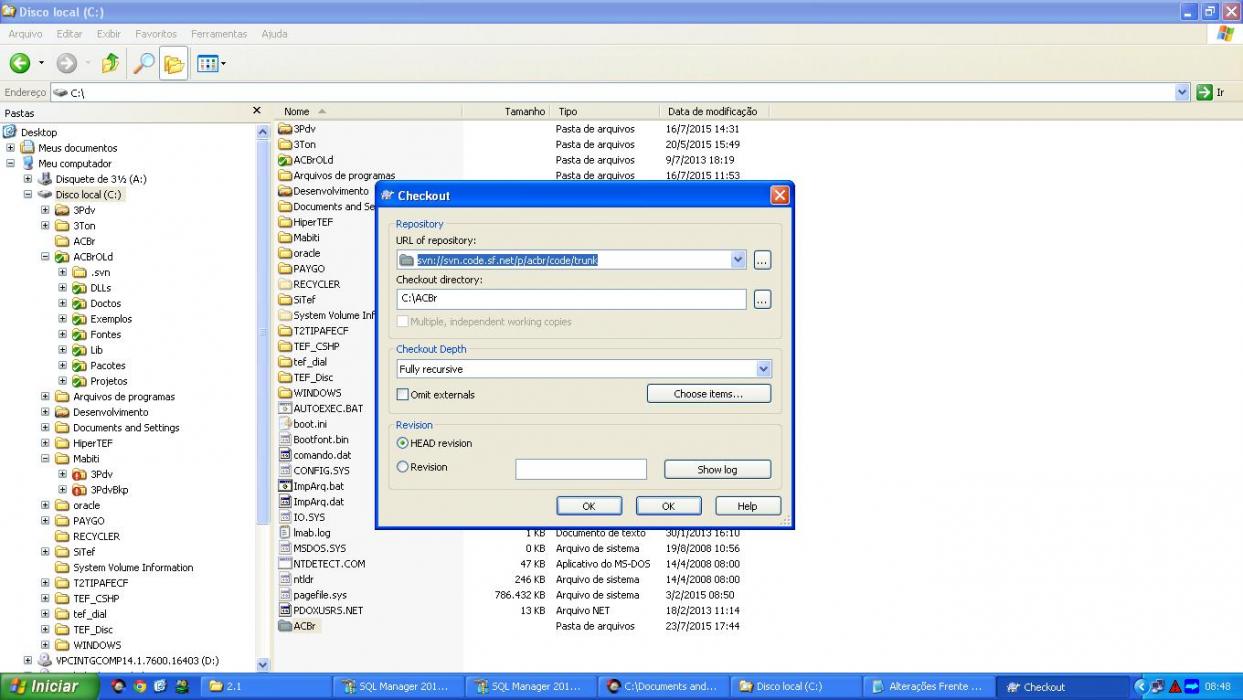This screenshot has height=700, width=1243.
Task: Expand the URL of repository dropdown
Action: pos(739,260)
